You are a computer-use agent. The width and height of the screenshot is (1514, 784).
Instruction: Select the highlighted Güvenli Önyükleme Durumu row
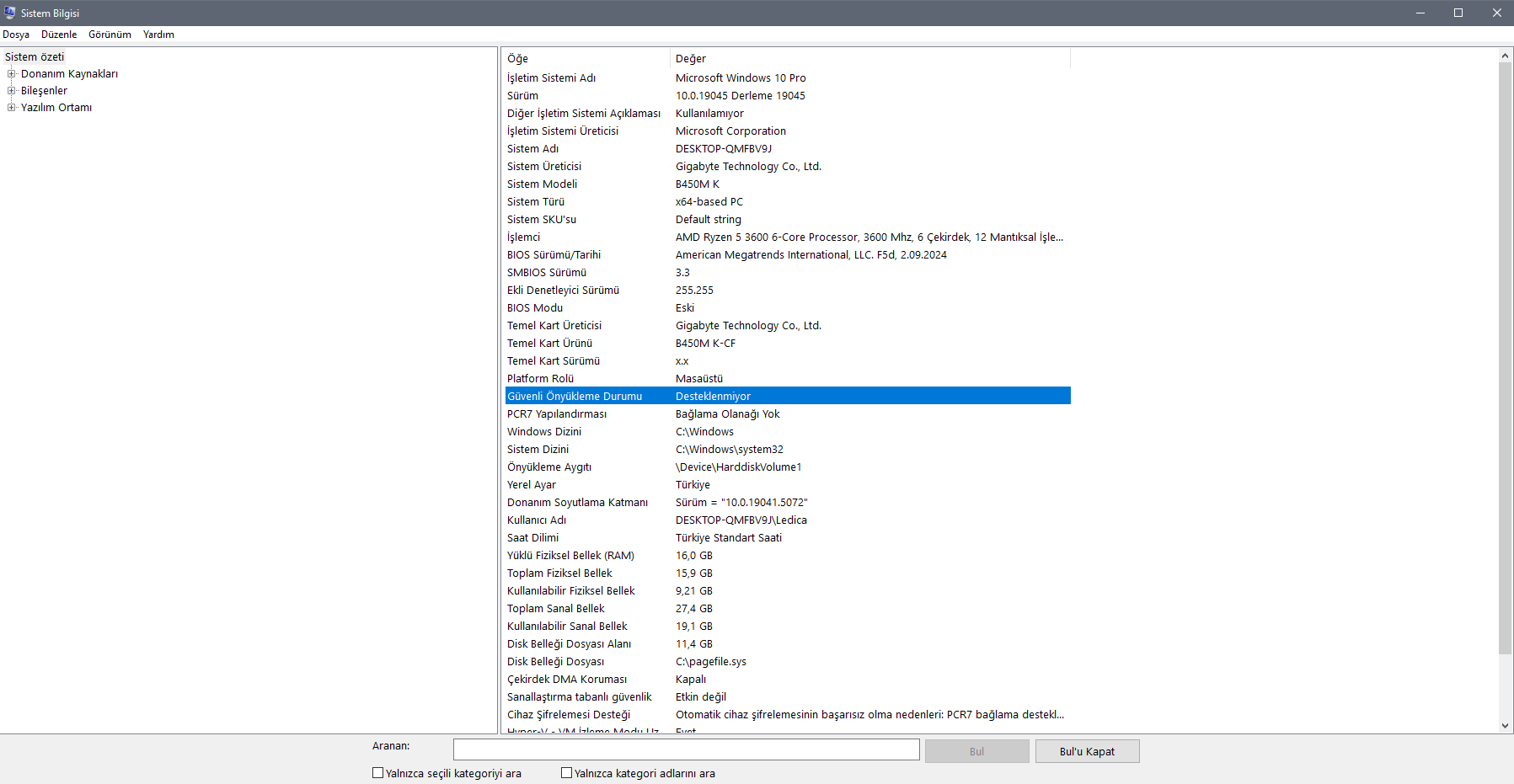tap(788, 397)
